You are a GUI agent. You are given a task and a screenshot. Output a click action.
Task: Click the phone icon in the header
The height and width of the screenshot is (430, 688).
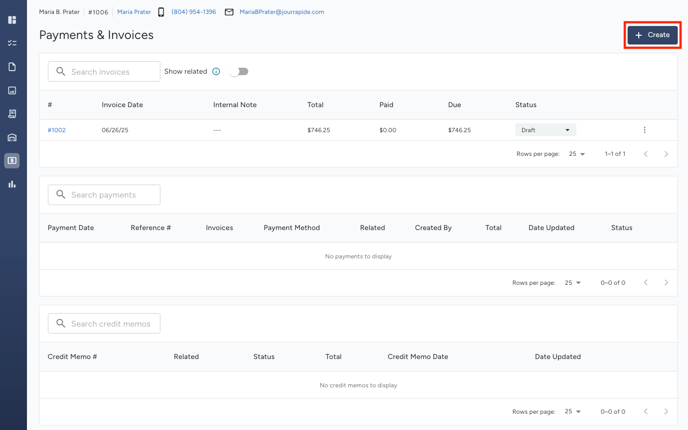[161, 12]
